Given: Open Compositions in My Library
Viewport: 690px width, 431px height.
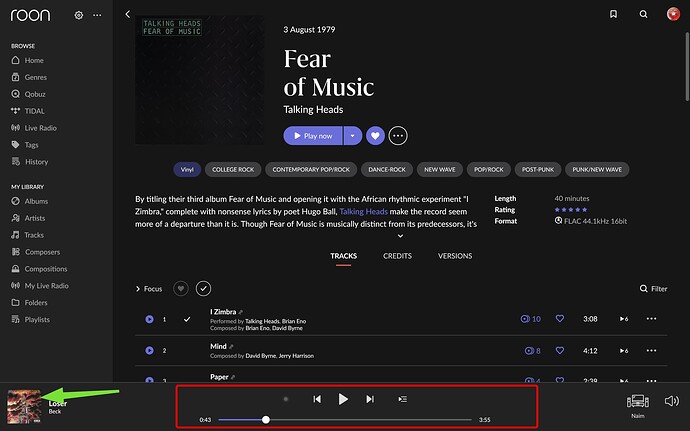Looking at the screenshot, I should coord(39,269).
